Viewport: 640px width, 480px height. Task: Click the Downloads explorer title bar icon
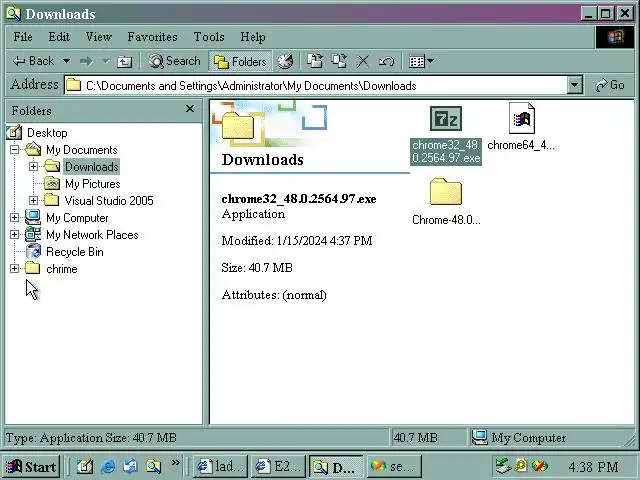[x=13, y=14]
